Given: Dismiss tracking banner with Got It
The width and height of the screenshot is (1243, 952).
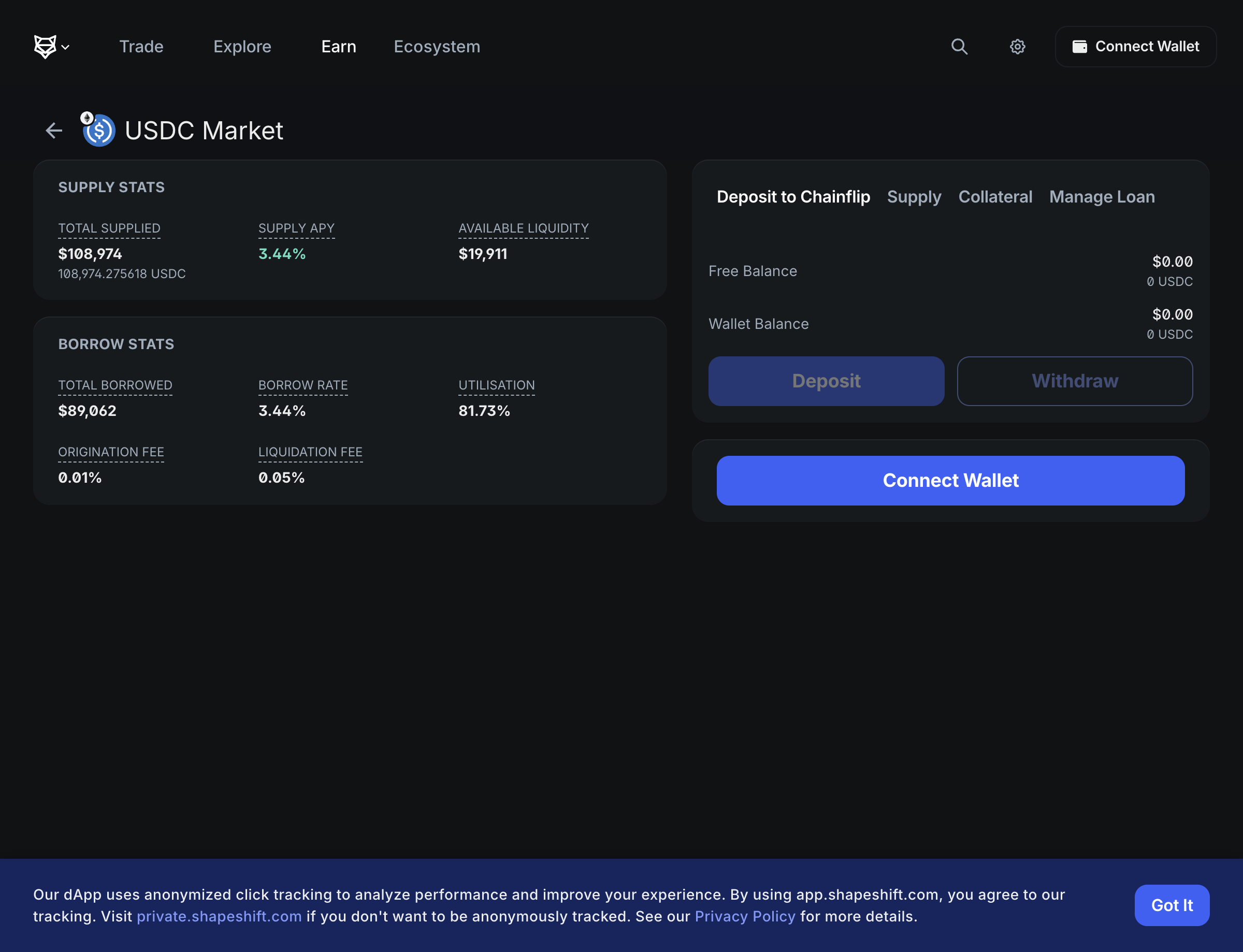Looking at the screenshot, I should [x=1172, y=905].
